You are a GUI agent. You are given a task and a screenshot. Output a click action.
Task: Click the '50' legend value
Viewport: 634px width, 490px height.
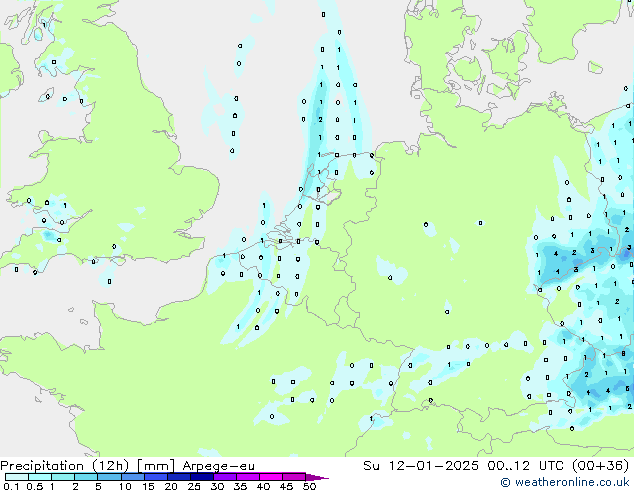click(309, 486)
